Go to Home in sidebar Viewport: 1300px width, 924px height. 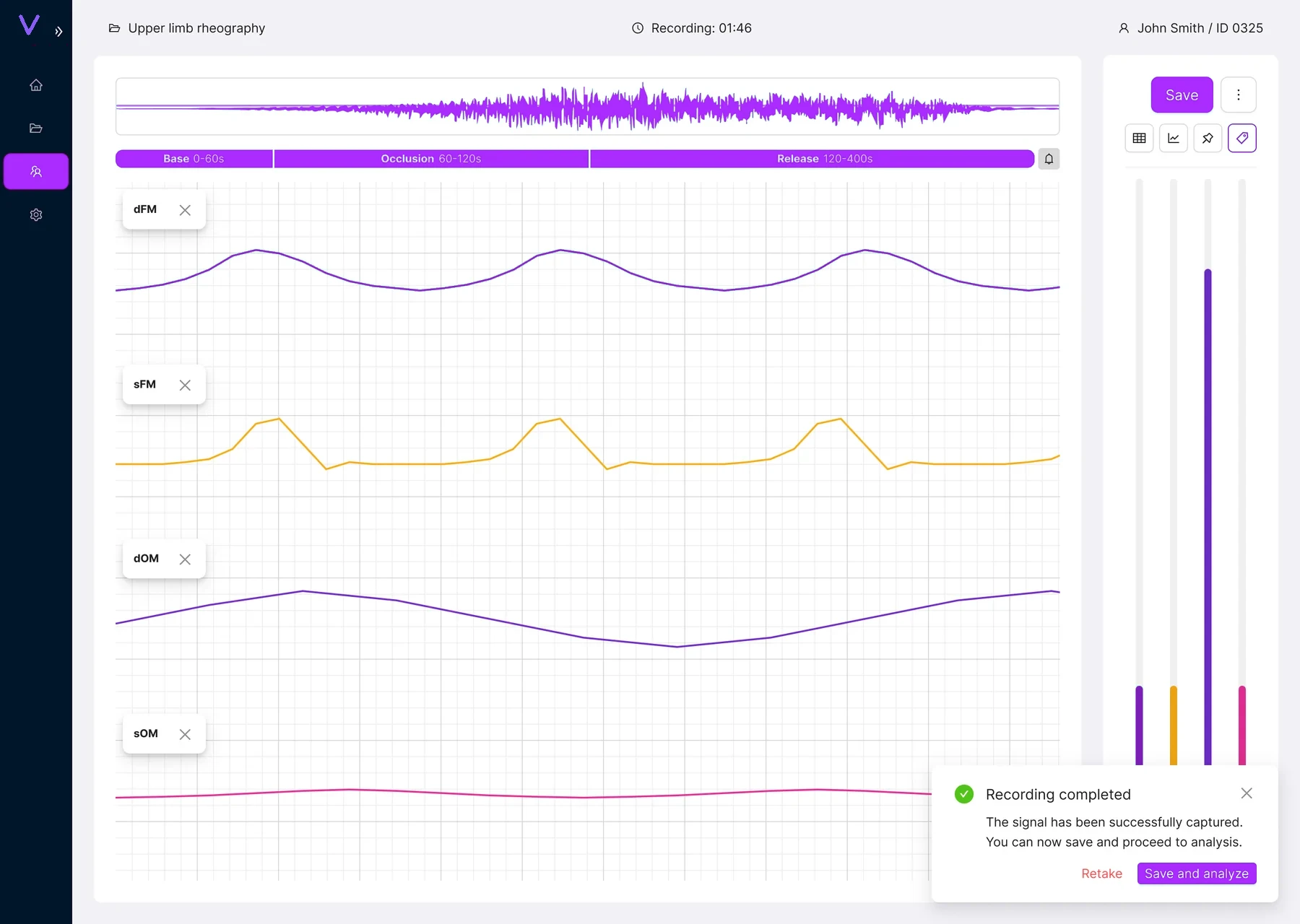(x=36, y=85)
